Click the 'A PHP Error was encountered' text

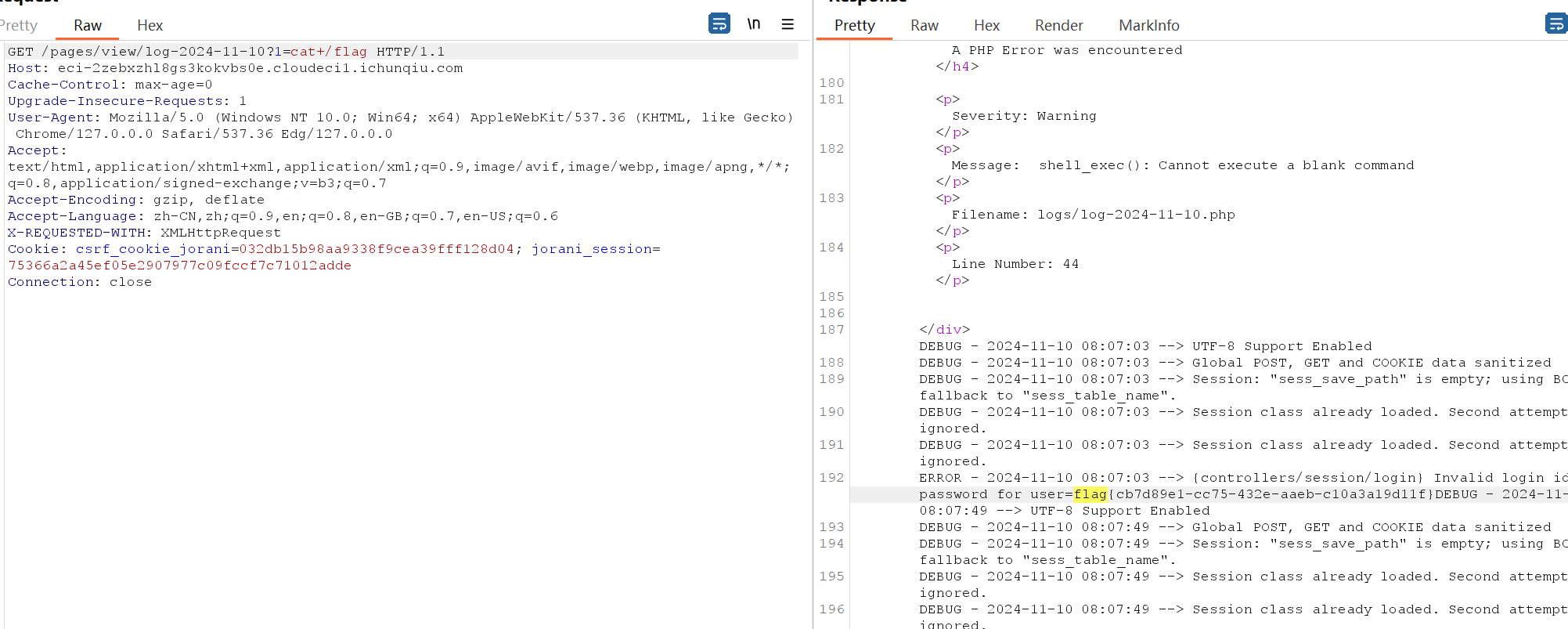click(x=1067, y=50)
